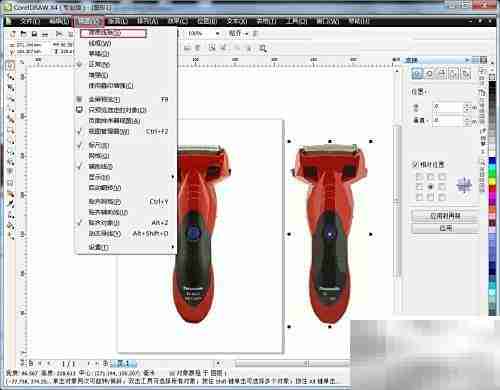Viewport: 500px width, 390px height.
Task: Pick the blue swatch in color palette
Action: point(492,161)
